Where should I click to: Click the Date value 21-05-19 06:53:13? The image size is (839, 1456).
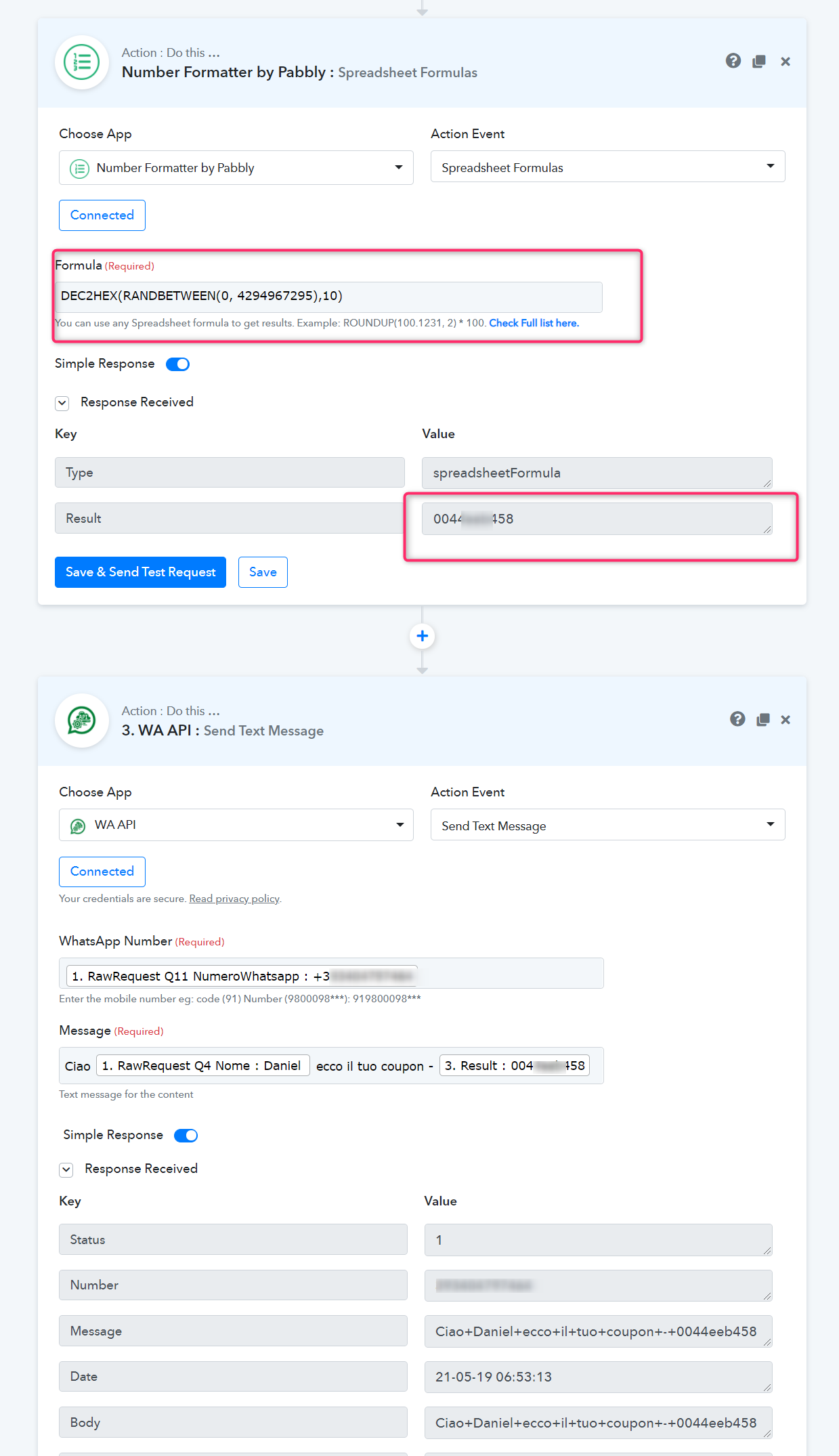point(599,1377)
